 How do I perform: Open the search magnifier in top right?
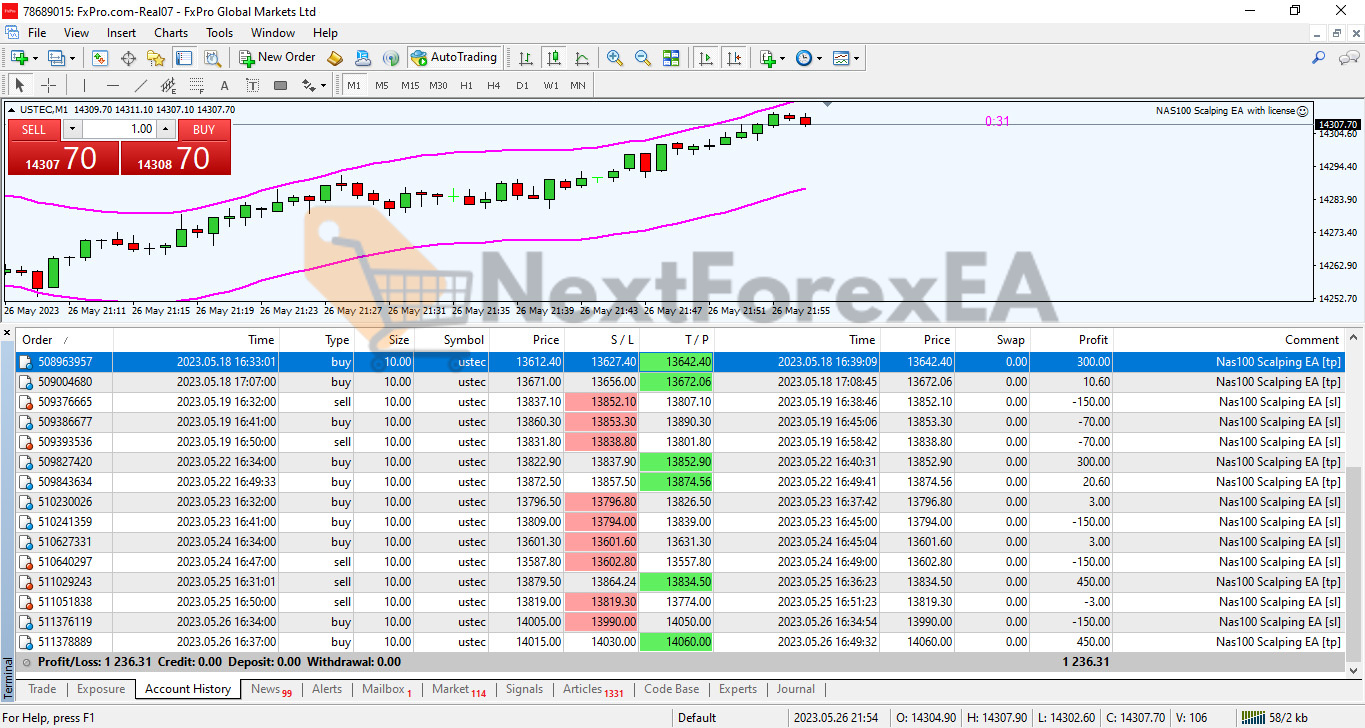[1319, 58]
